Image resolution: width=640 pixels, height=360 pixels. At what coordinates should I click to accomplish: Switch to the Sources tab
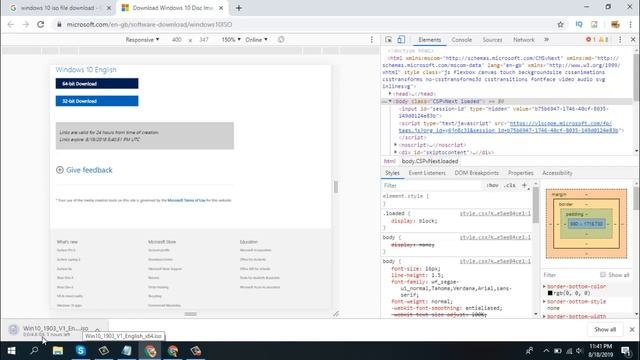click(x=492, y=40)
